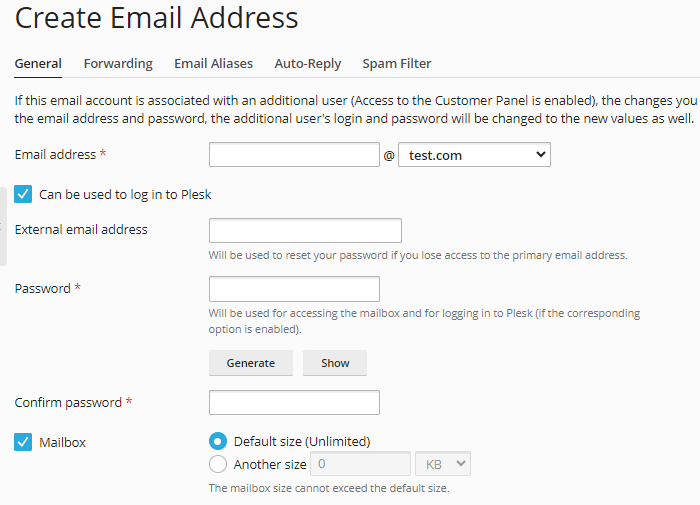
Task: Click the Another size number field
Action: (361, 464)
